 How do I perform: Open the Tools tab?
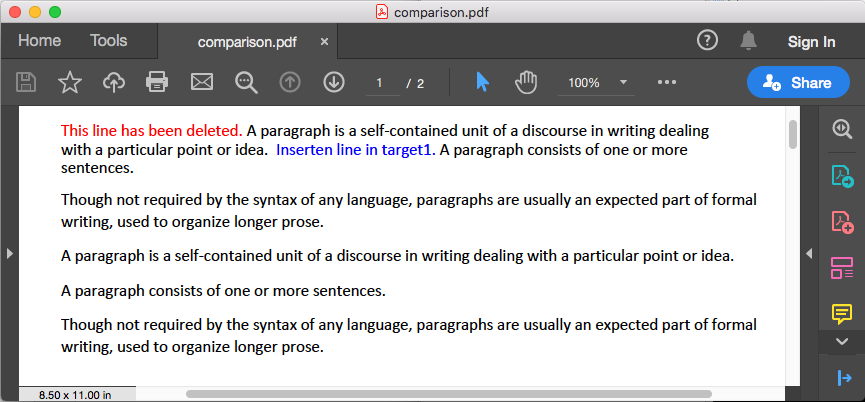point(109,41)
